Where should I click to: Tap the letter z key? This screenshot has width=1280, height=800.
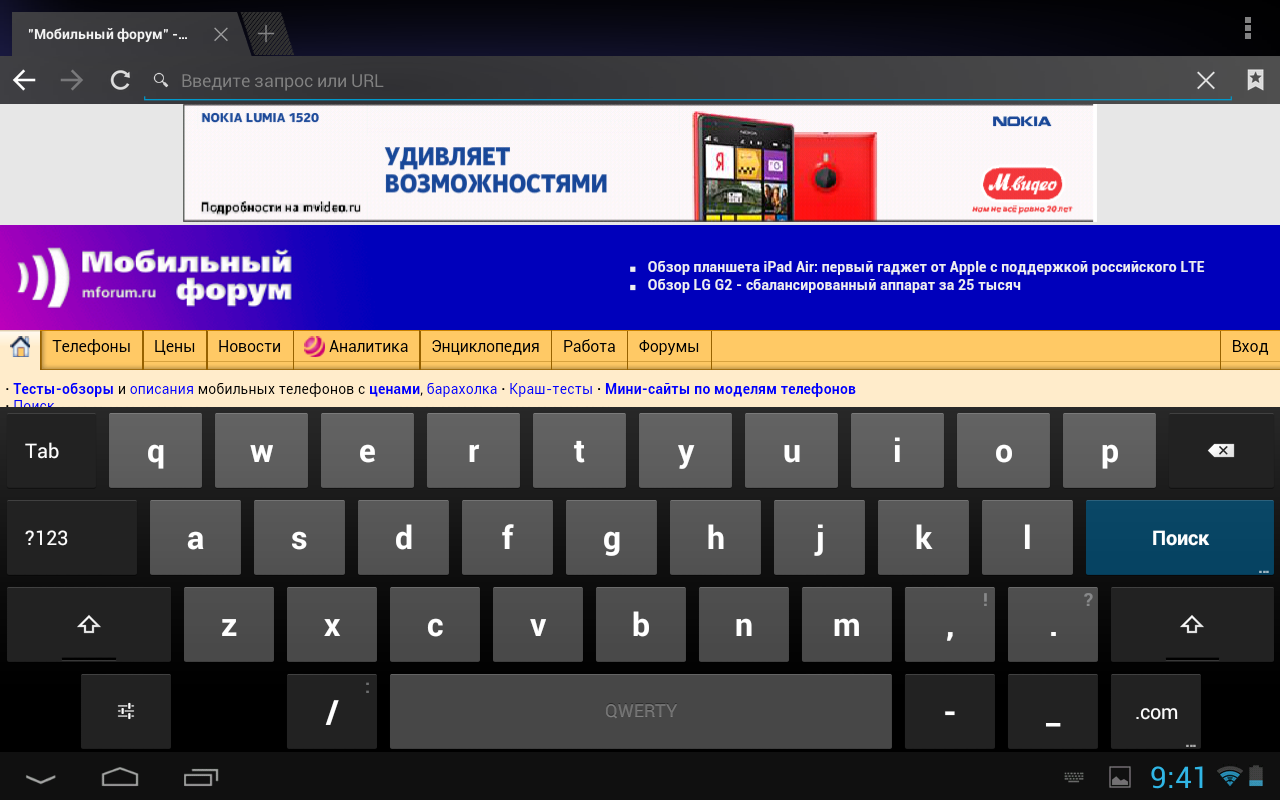(228, 625)
